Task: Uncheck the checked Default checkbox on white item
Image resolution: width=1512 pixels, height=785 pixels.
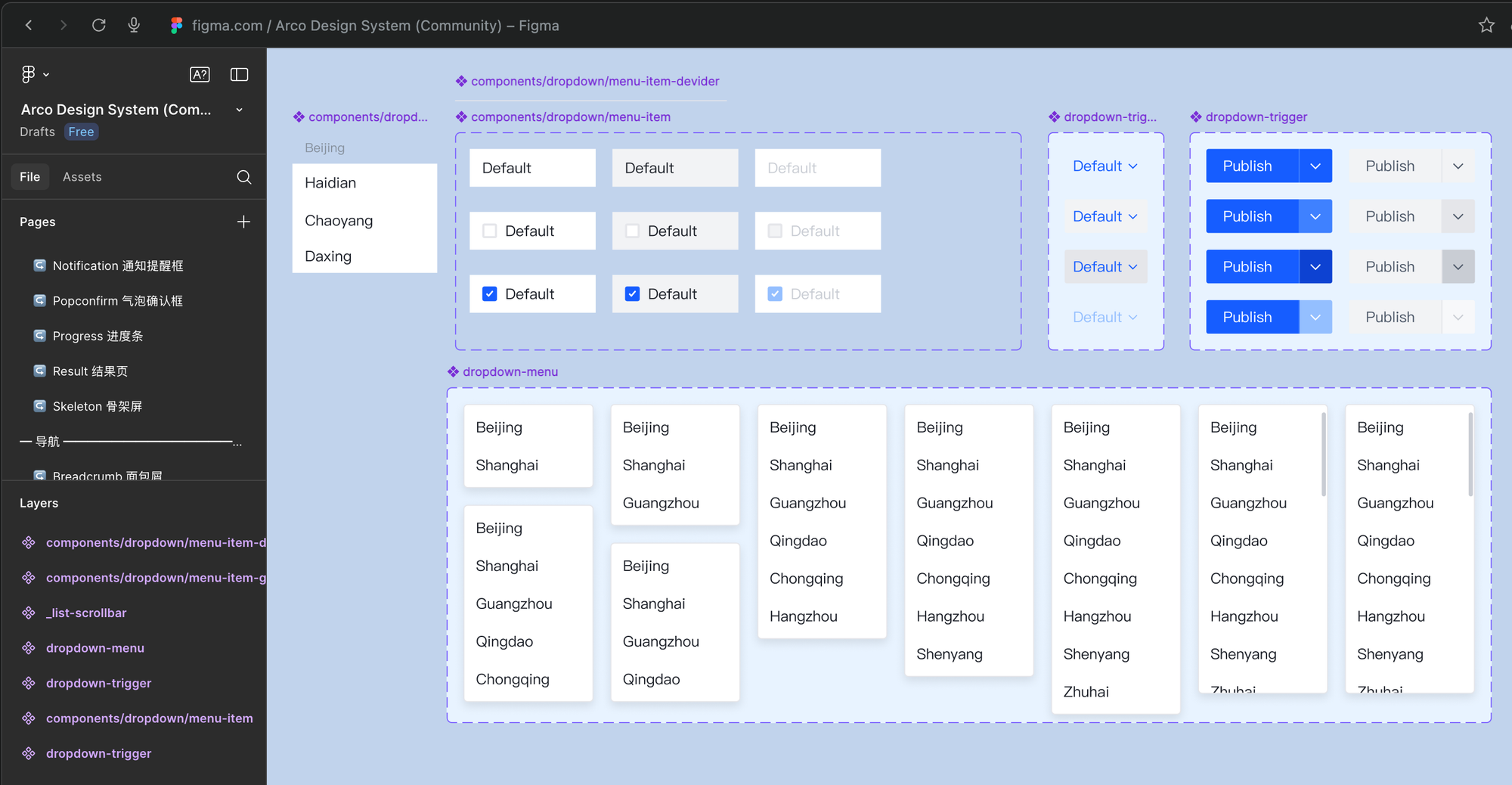Action: coord(490,294)
